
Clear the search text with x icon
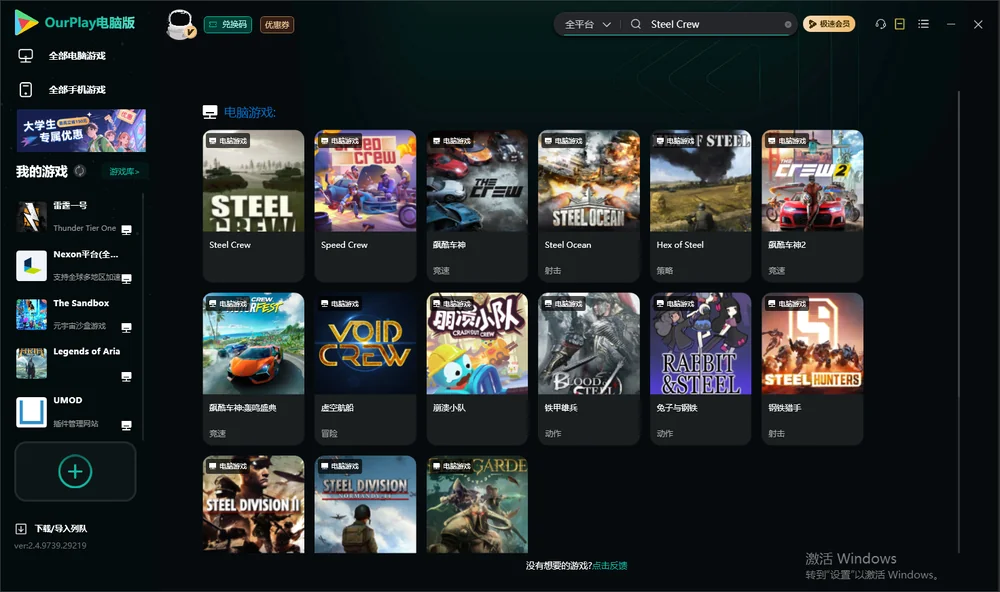pyautogui.click(x=788, y=24)
